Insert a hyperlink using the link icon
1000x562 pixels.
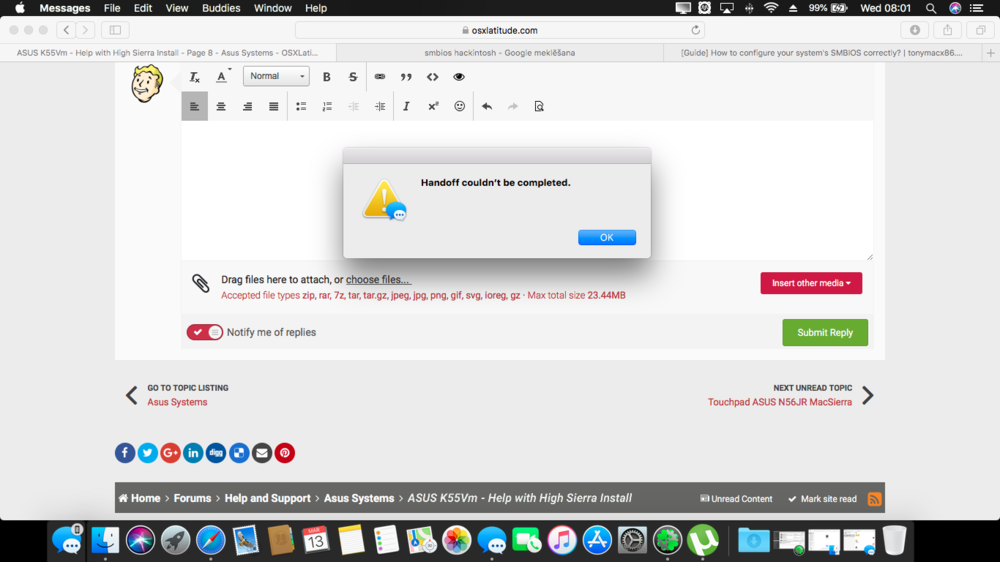click(x=380, y=77)
